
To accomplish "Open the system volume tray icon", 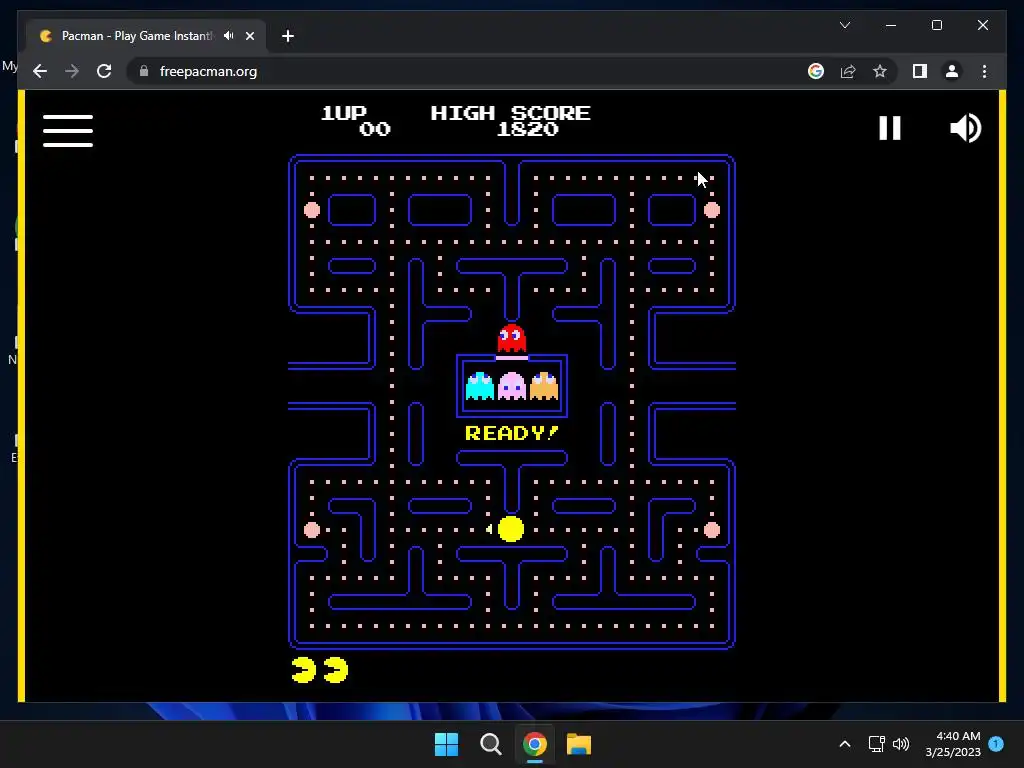I will (x=901, y=744).
